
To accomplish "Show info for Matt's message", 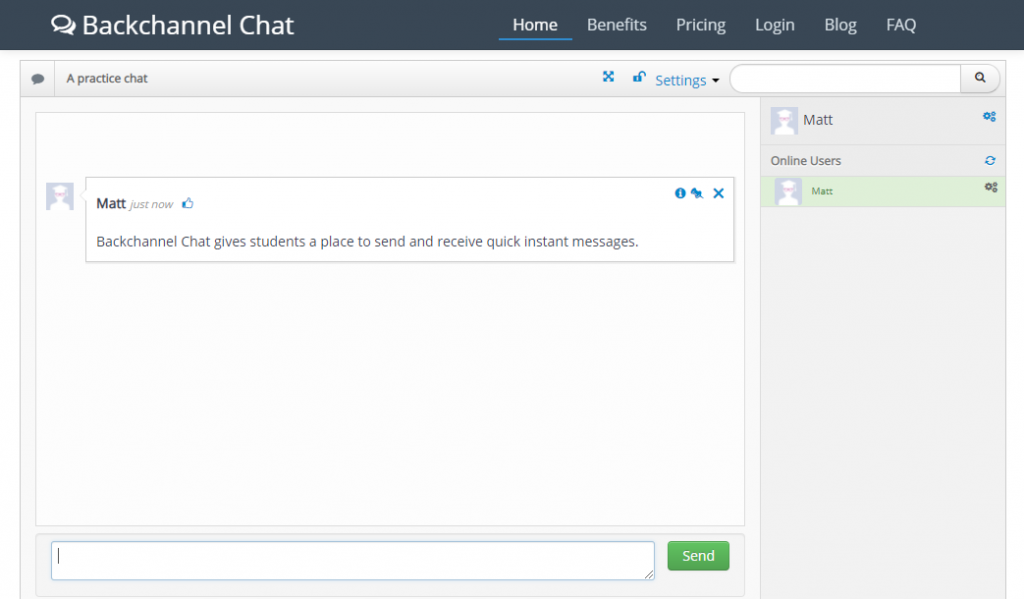I will (680, 193).
